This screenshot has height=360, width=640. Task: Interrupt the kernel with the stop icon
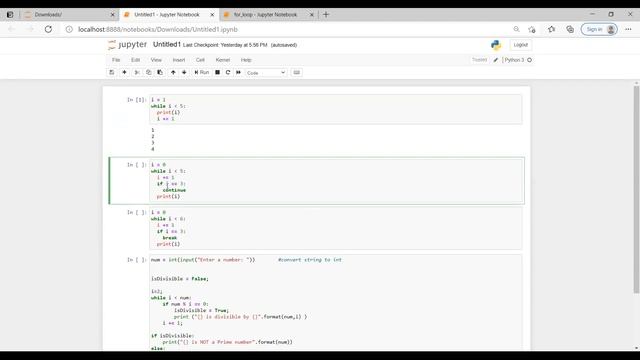pos(218,72)
